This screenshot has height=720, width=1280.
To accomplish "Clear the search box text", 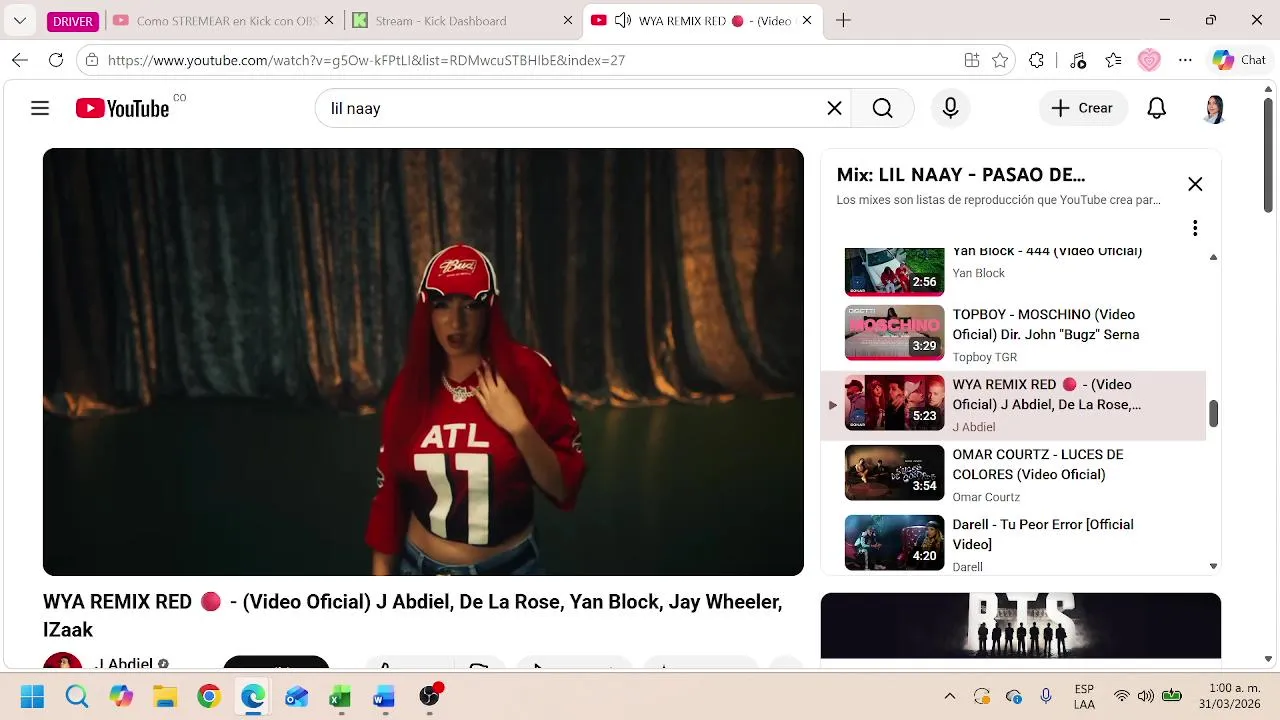I will click(x=834, y=108).
